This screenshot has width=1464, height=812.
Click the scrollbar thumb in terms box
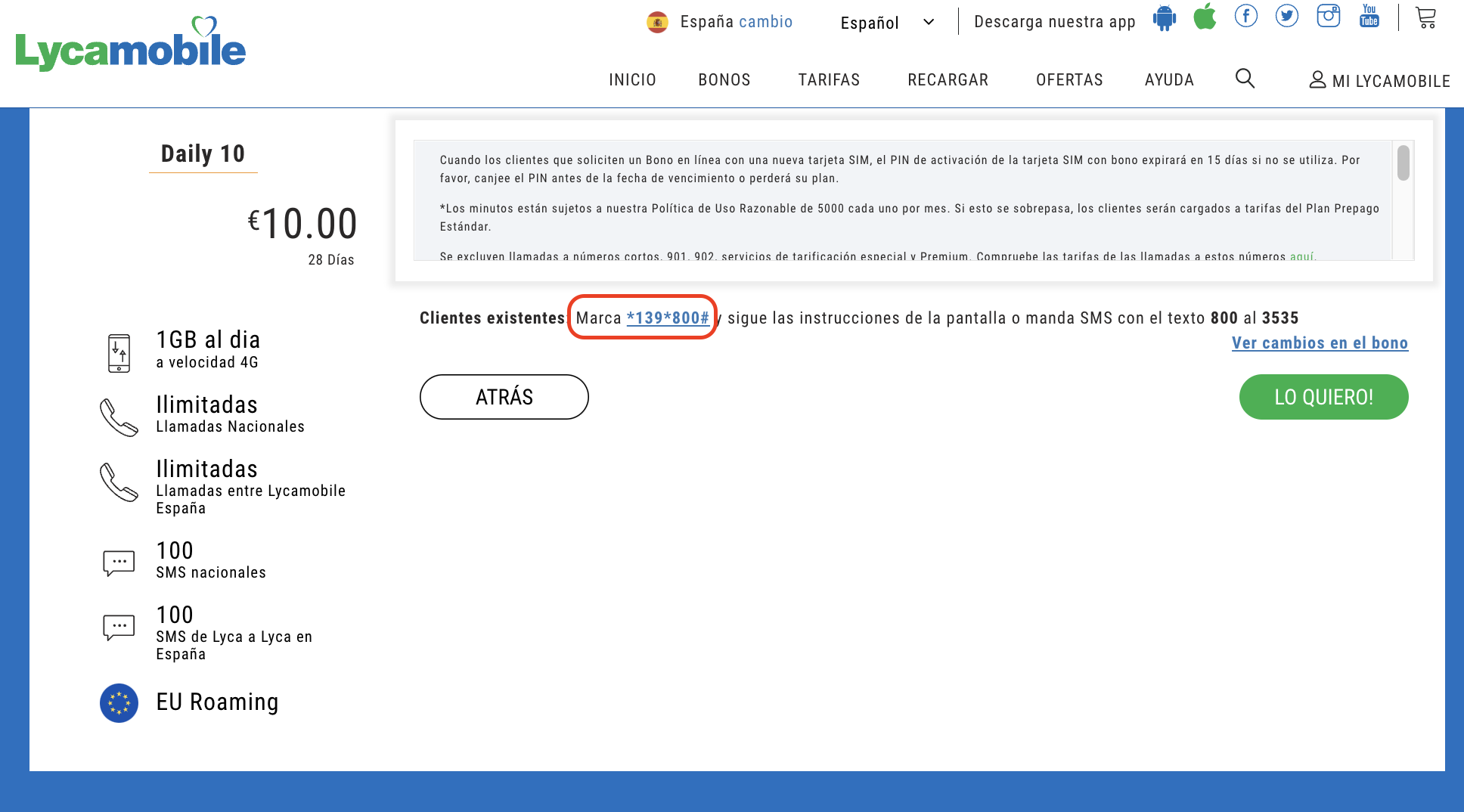click(x=1403, y=163)
